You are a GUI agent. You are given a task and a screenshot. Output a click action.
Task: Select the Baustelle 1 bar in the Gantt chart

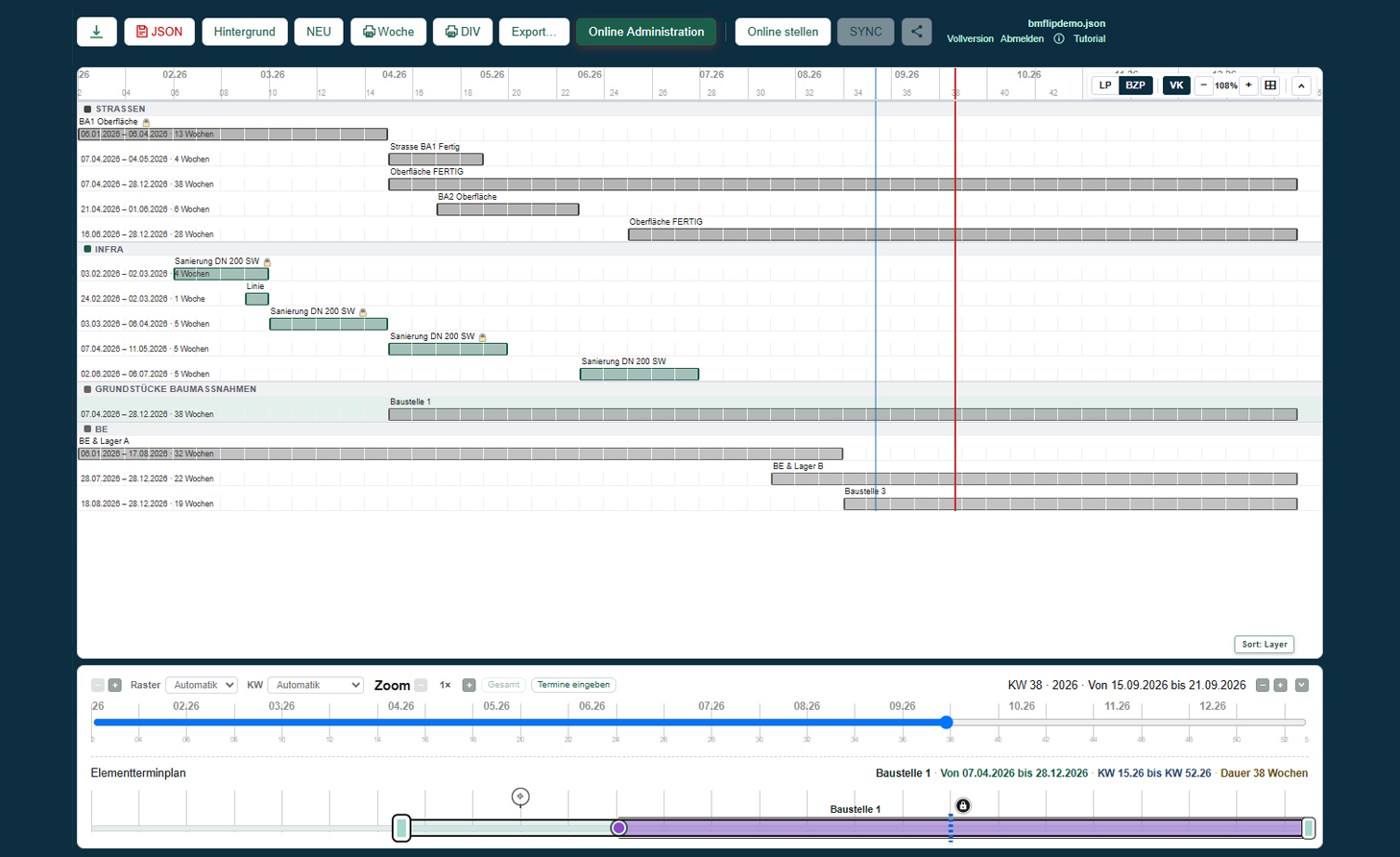[843, 415]
